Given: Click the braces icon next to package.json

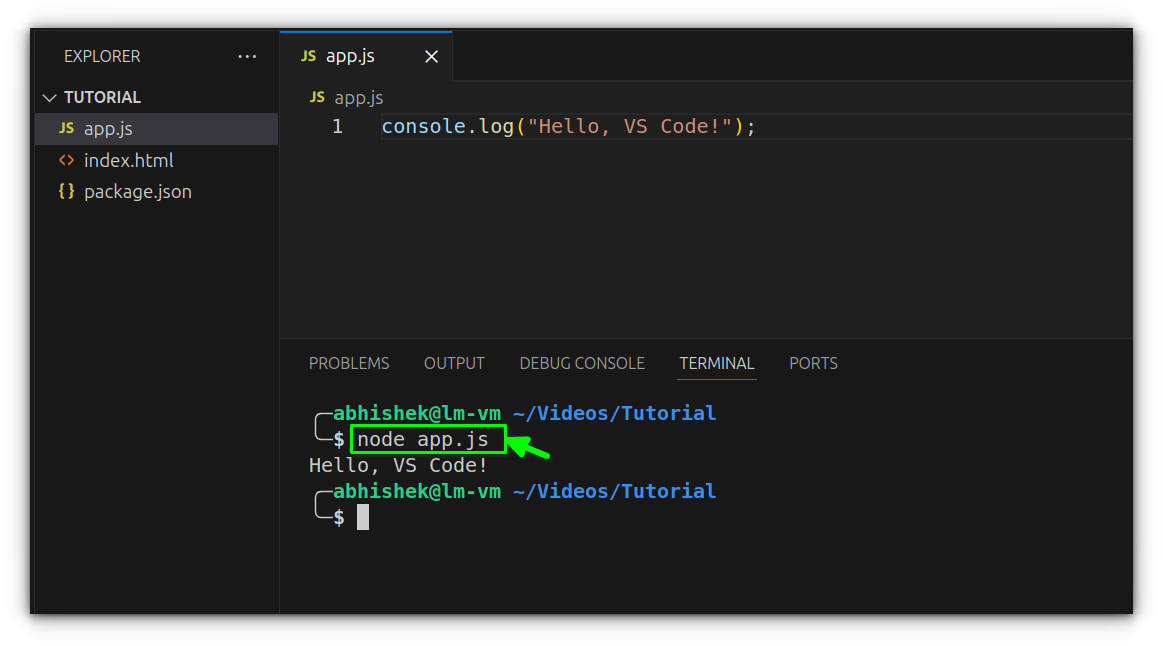Looking at the screenshot, I should pyautogui.click(x=67, y=191).
